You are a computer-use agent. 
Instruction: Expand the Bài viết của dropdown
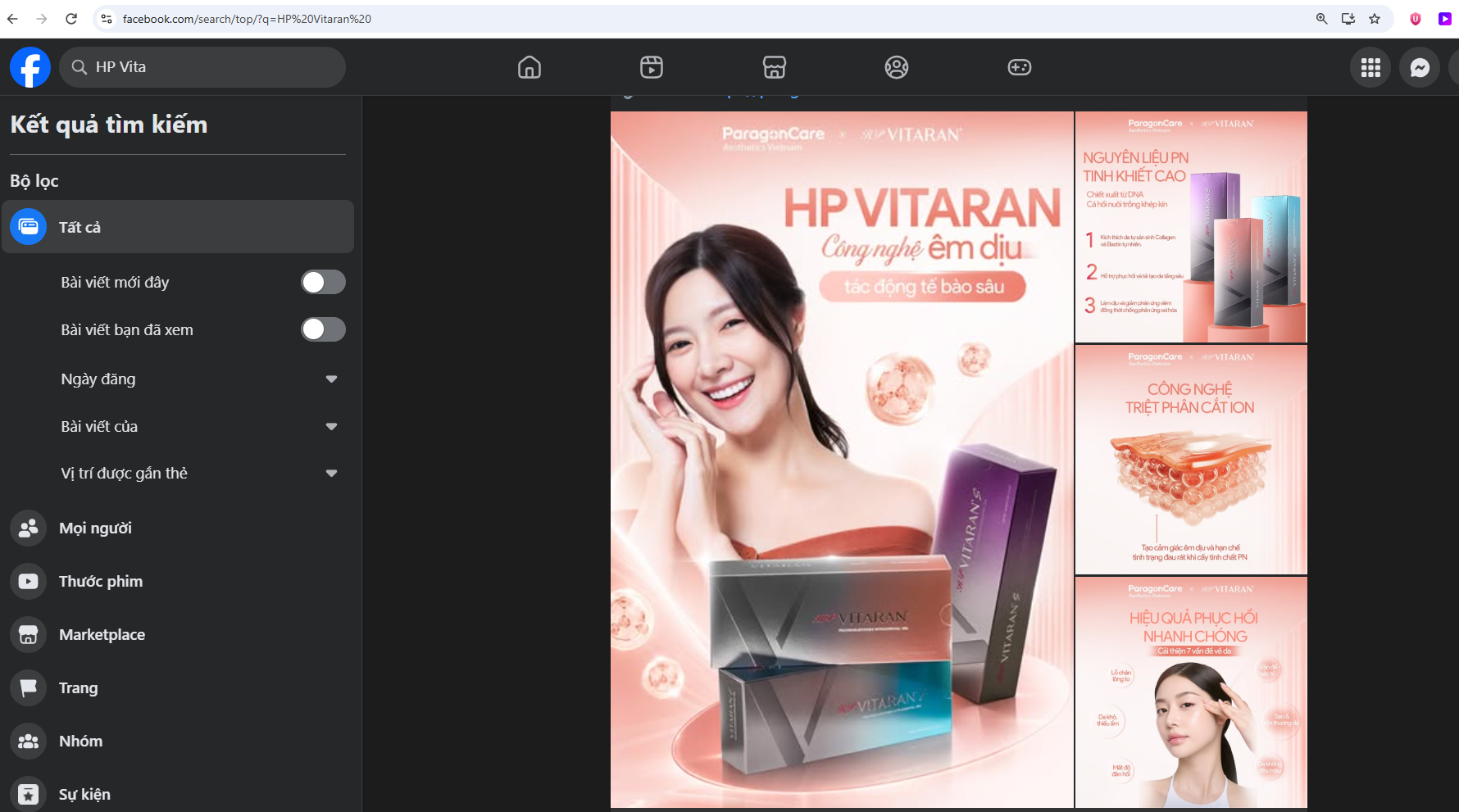point(331,427)
